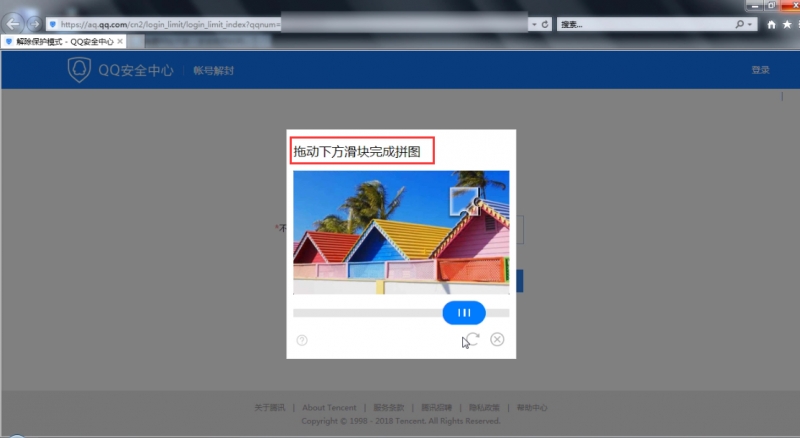Click the puzzle piece slot in image
The image size is (800, 438).
coord(464,201)
